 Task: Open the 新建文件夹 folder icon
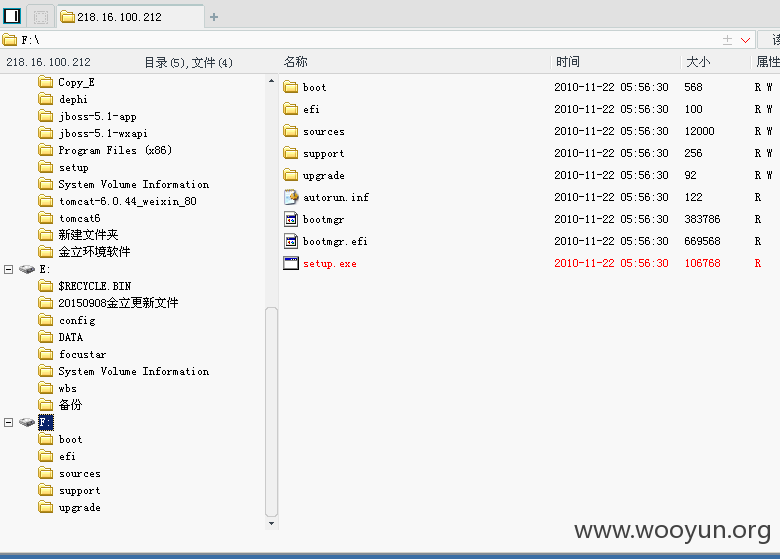pyautogui.click(x=46, y=235)
